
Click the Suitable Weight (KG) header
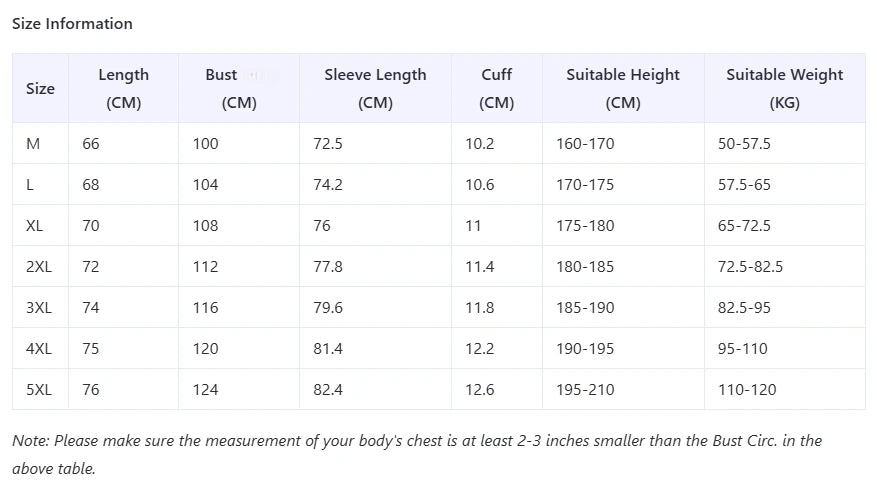(x=785, y=88)
